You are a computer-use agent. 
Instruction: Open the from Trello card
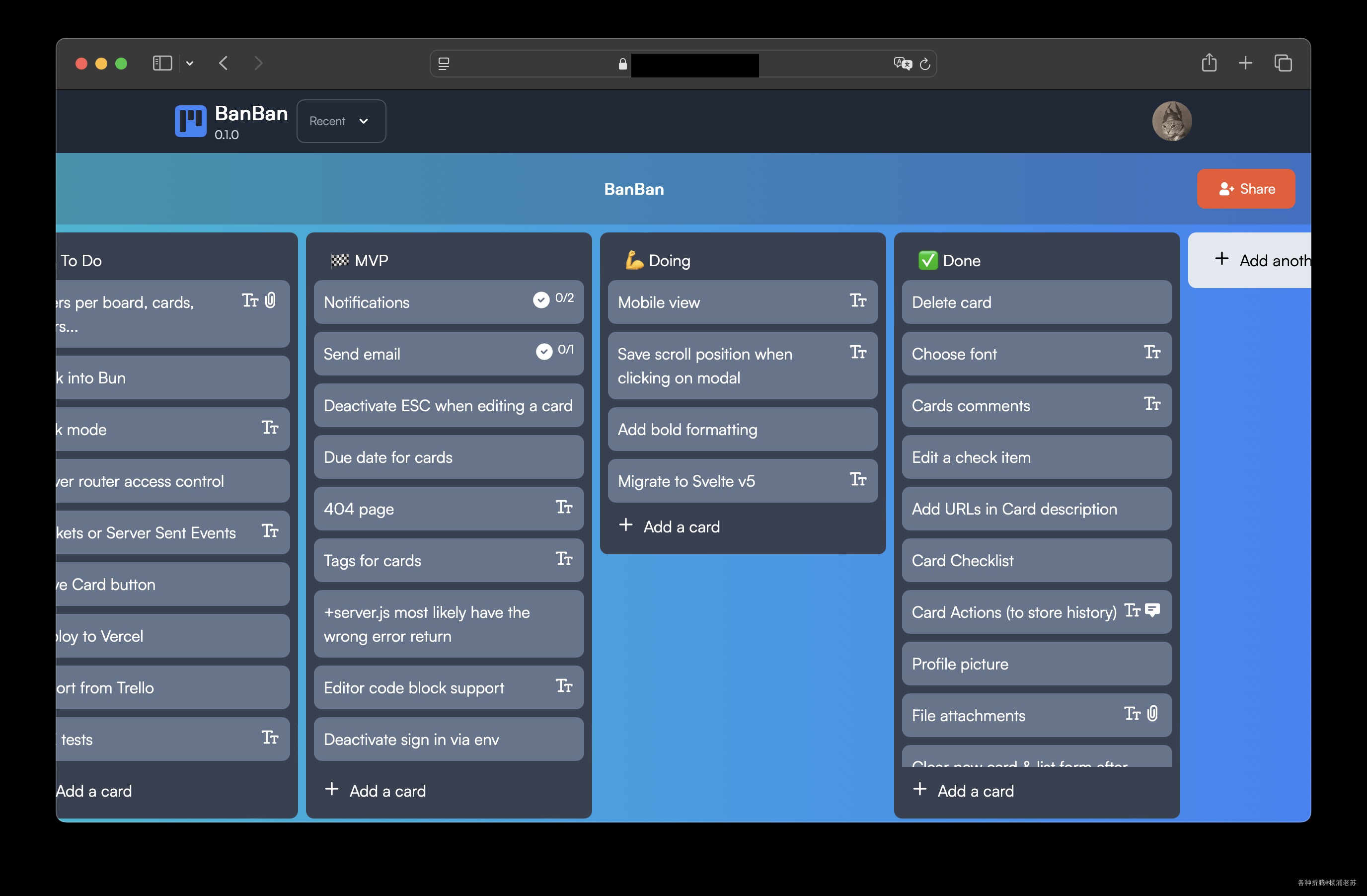coord(173,687)
